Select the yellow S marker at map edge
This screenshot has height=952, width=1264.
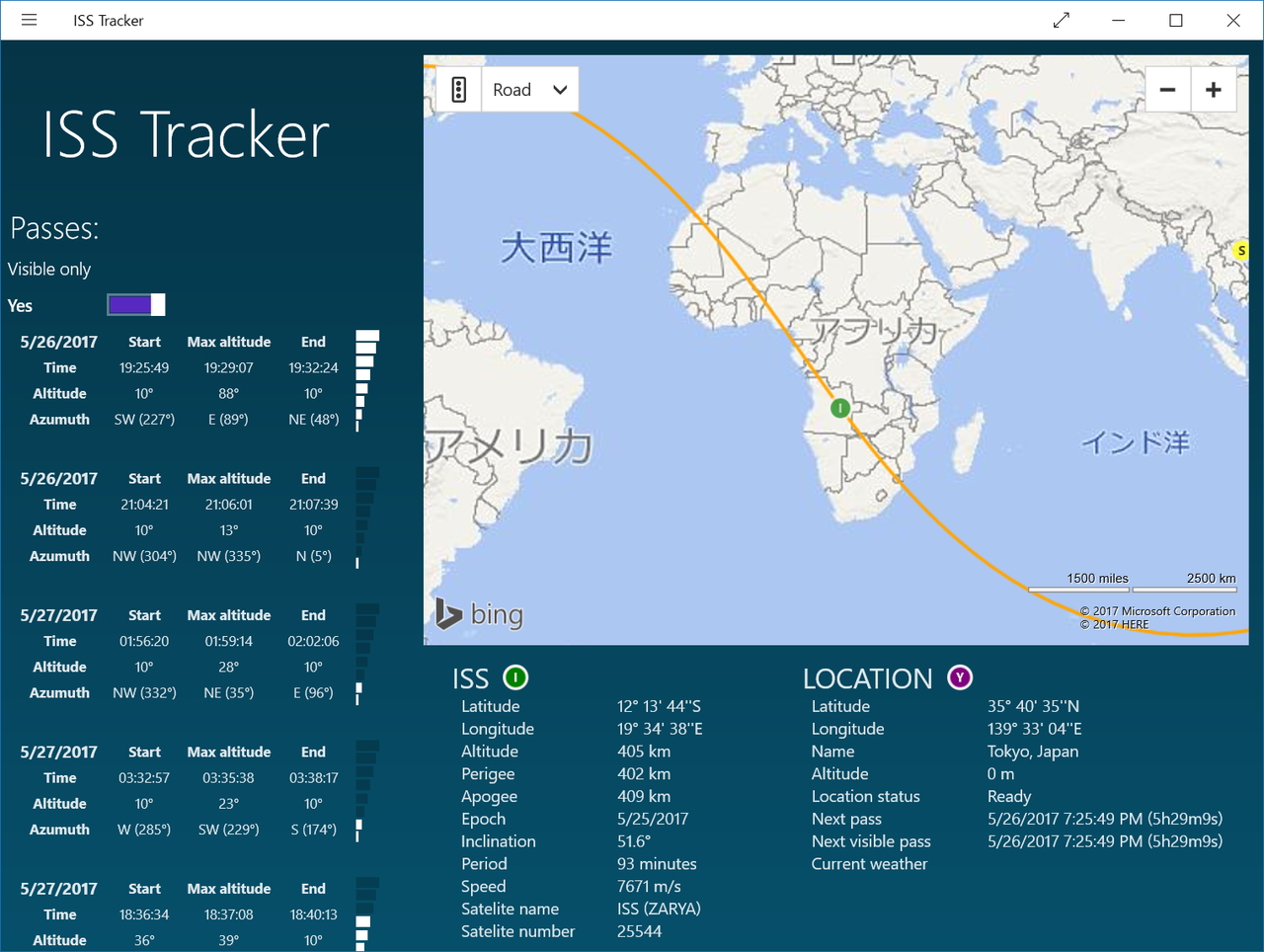pyautogui.click(x=1240, y=250)
